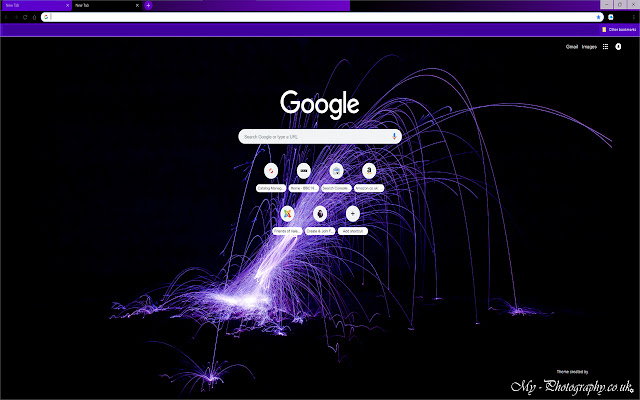The image size is (640, 400).
Task: Open the Chrome three-dot menu
Action: [x=633, y=17]
